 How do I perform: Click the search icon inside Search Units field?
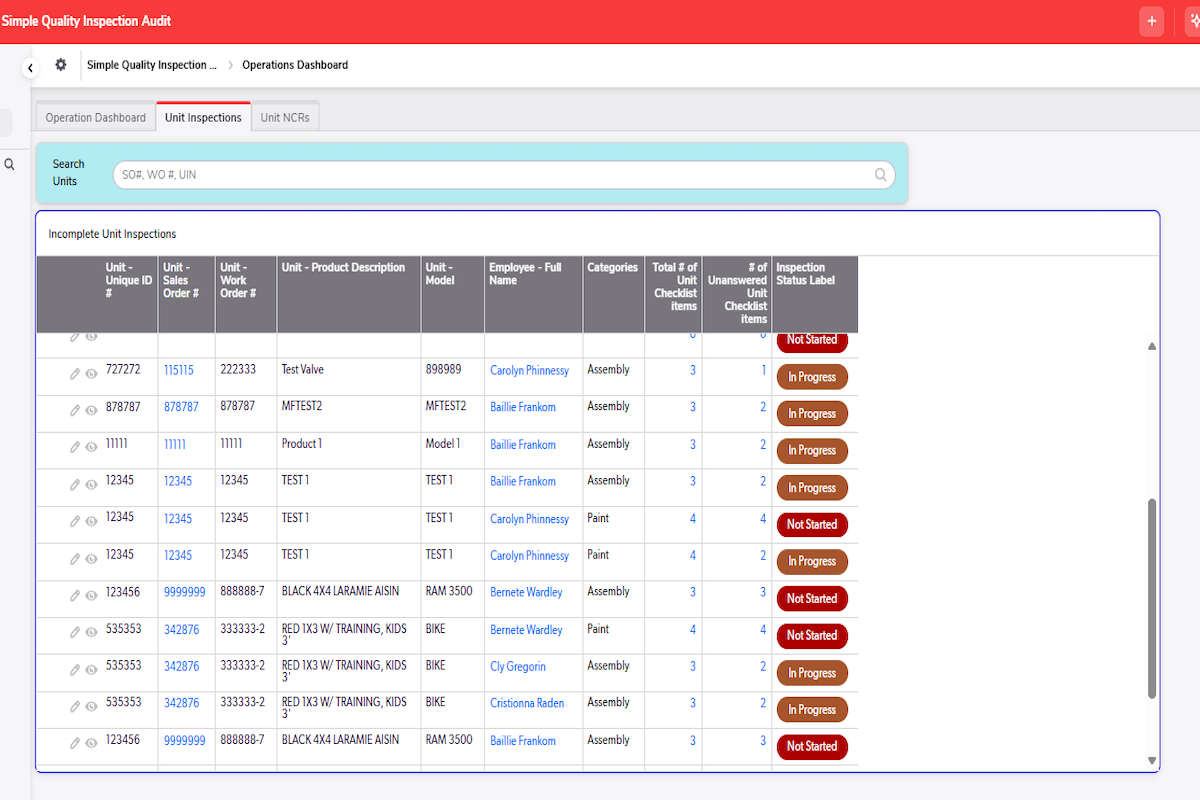coord(881,175)
